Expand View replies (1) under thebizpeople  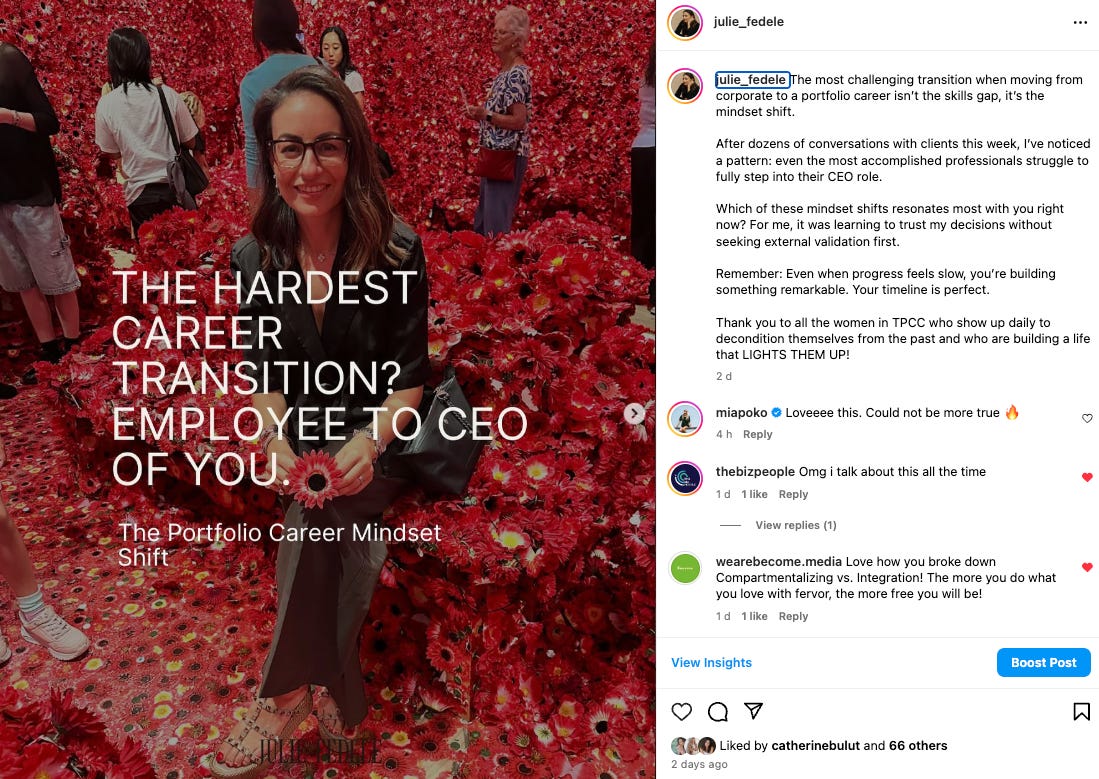click(x=796, y=525)
